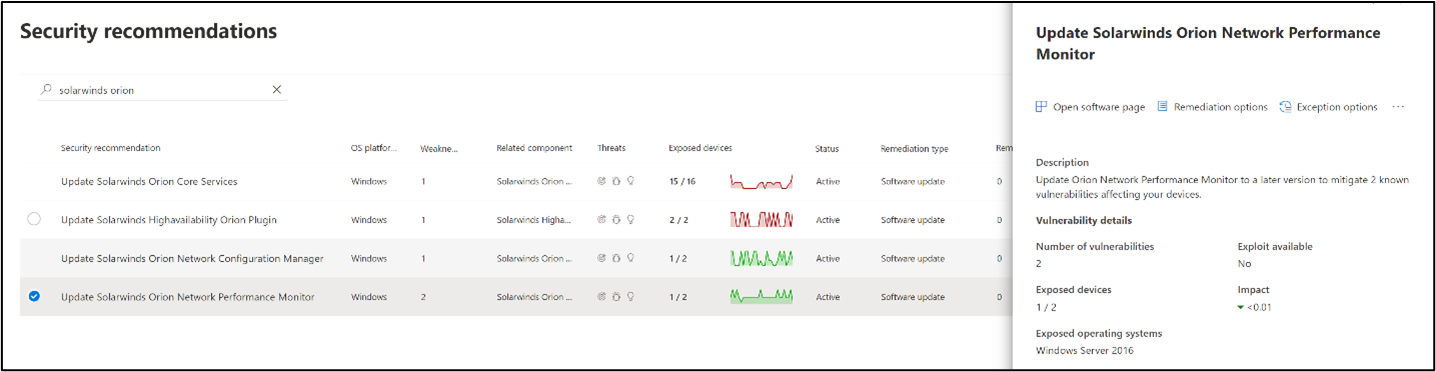Click the '15 / 16' exposed devices value
The height and width of the screenshot is (372, 1436).
[x=682, y=182]
